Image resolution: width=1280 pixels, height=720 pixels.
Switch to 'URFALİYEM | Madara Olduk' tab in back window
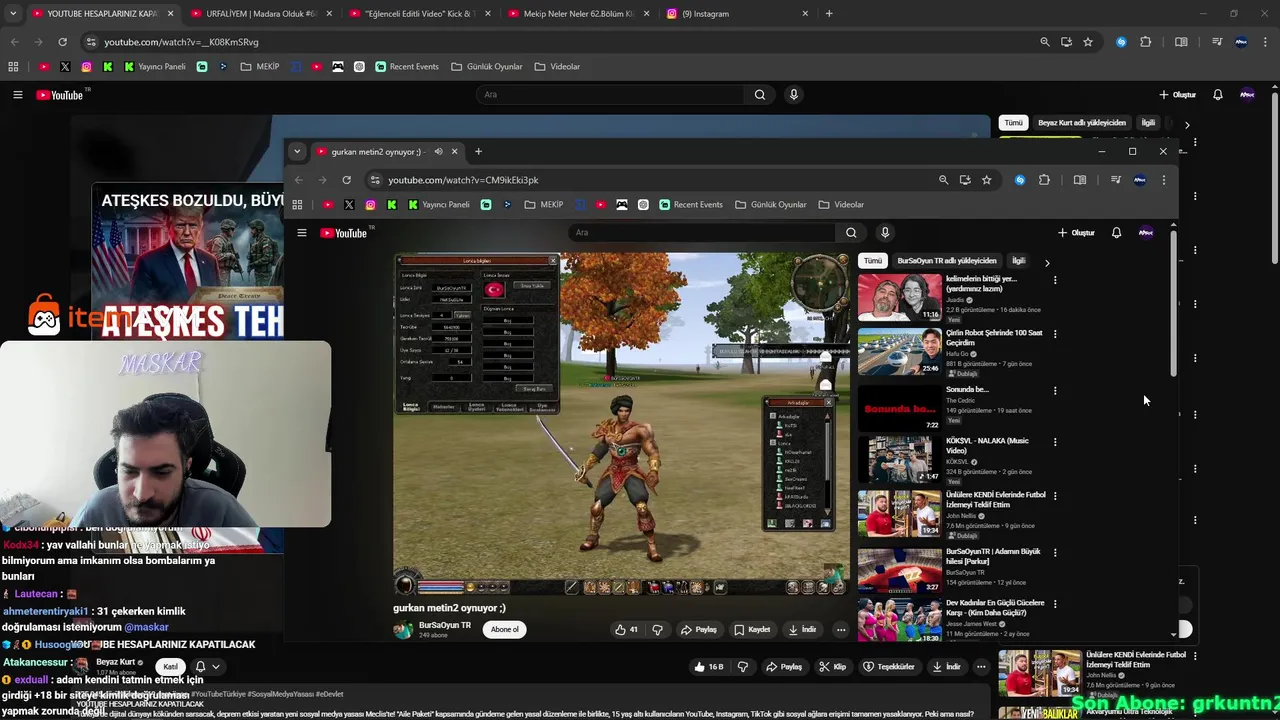pos(260,14)
